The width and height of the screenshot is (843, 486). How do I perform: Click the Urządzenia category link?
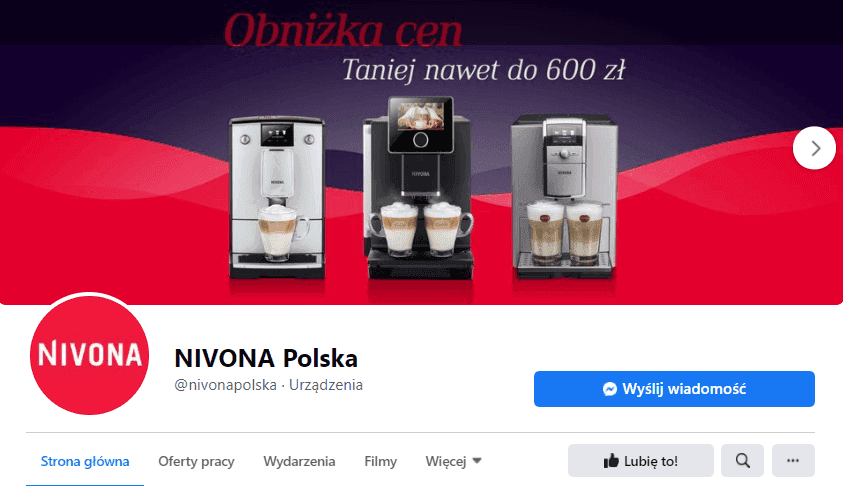(326, 385)
